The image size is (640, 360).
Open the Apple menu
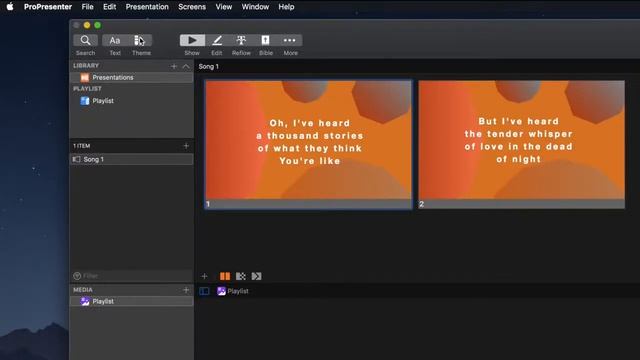(x=10, y=7)
